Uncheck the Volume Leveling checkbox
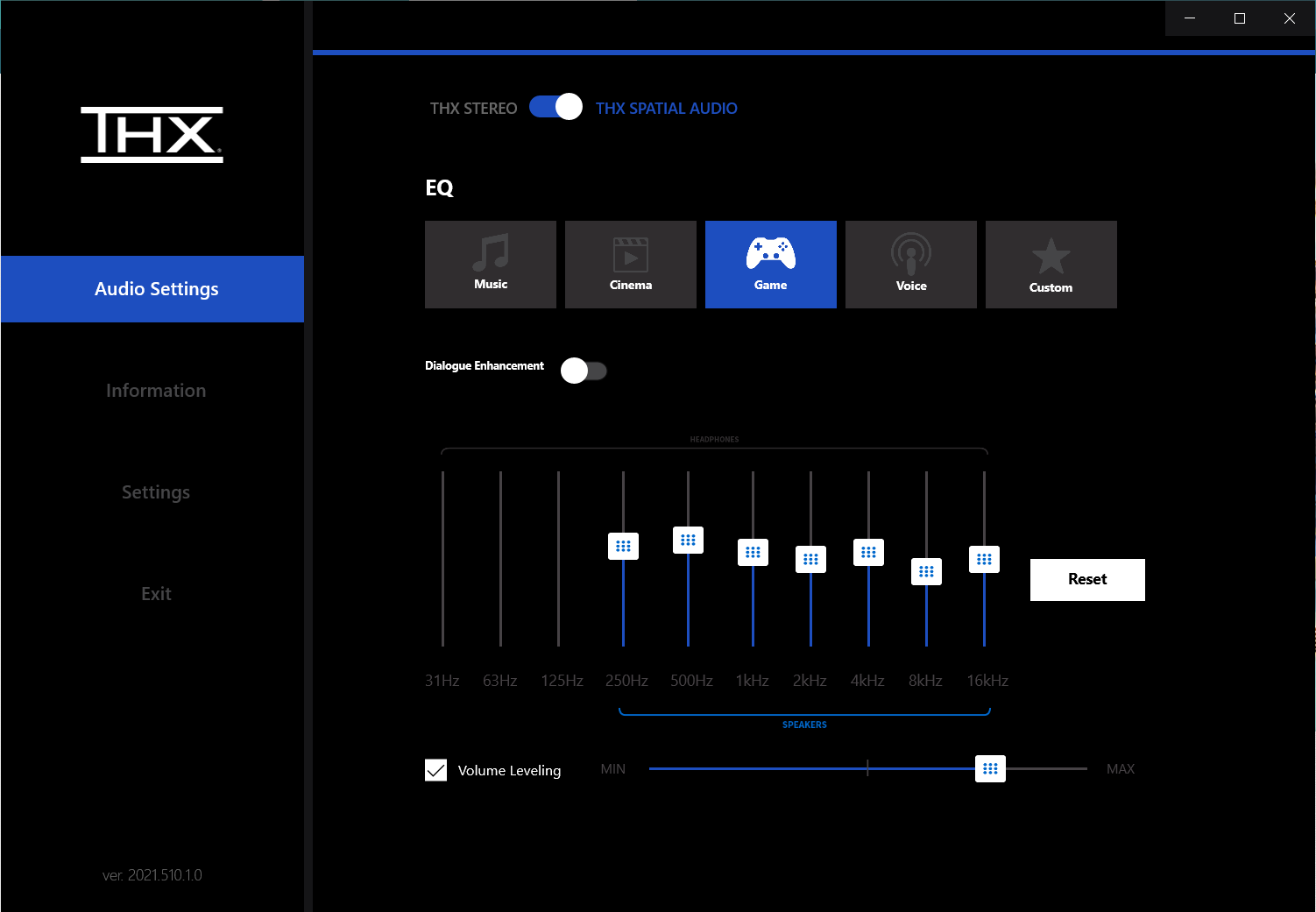The image size is (1316, 912). pyautogui.click(x=436, y=770)
